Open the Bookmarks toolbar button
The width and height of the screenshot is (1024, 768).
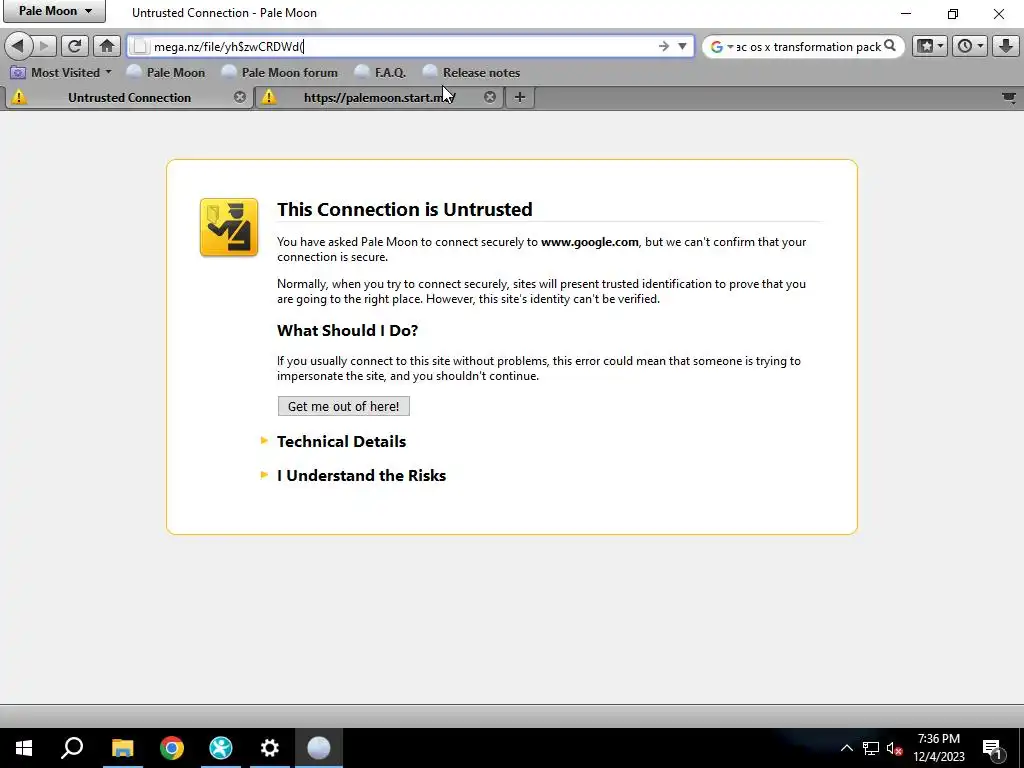[x=925, y=46]
